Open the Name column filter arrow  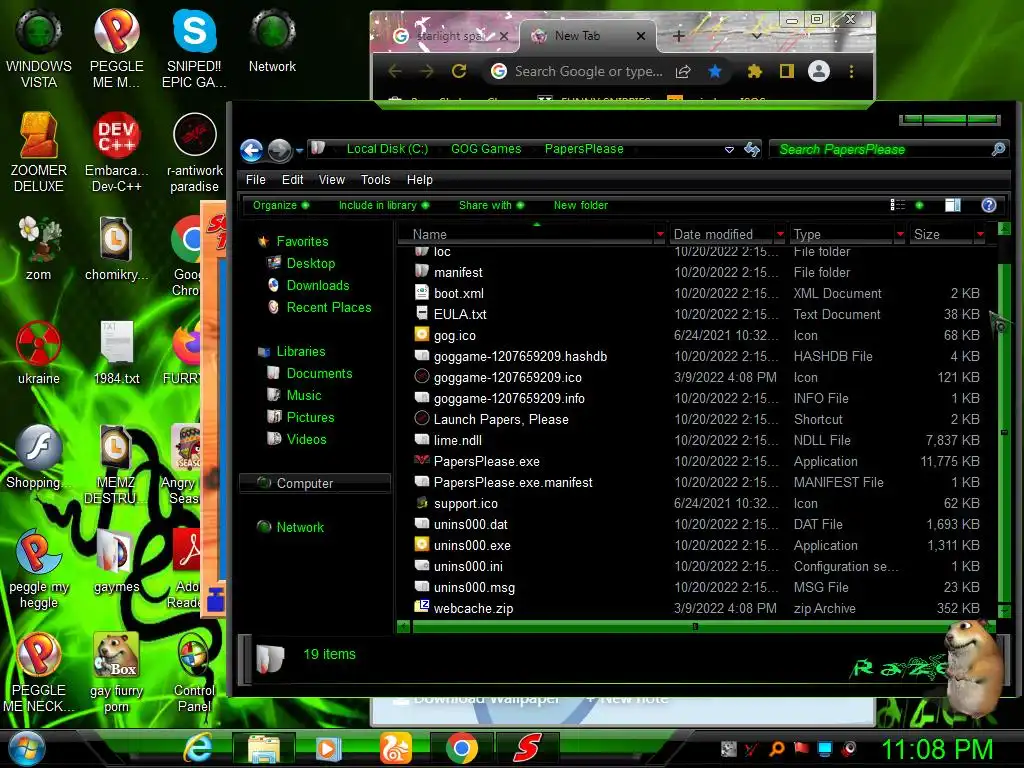[x=660, y=234]
